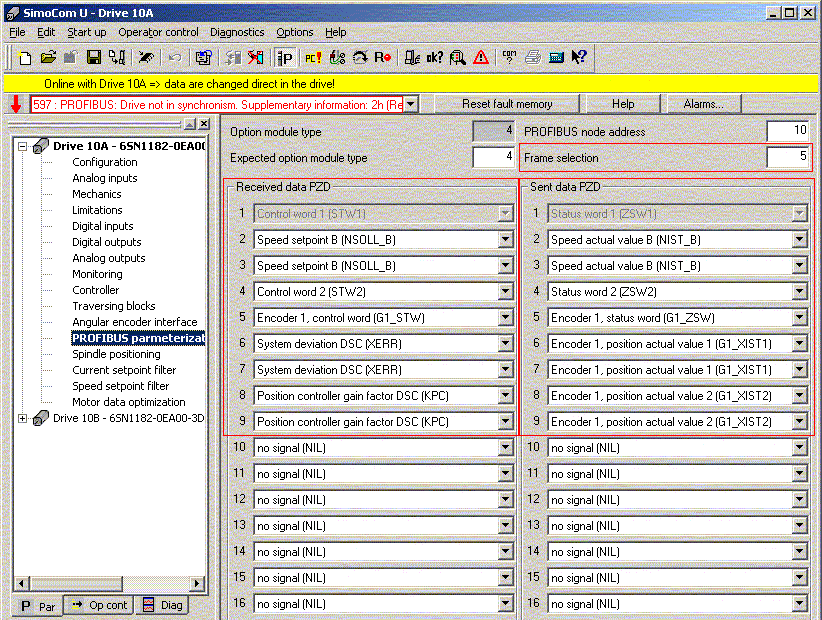Image resolution: width=822 pixels, height=620 pixels.
Task: Open Sent PZD 8 position actual value 2 dropdown
Action: 799,396
